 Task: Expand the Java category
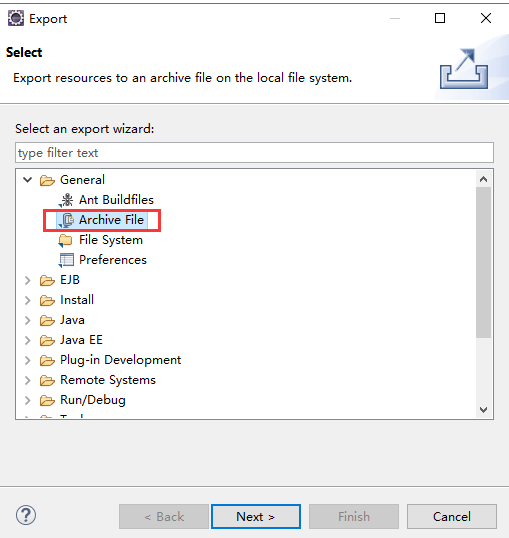point(28,320)
